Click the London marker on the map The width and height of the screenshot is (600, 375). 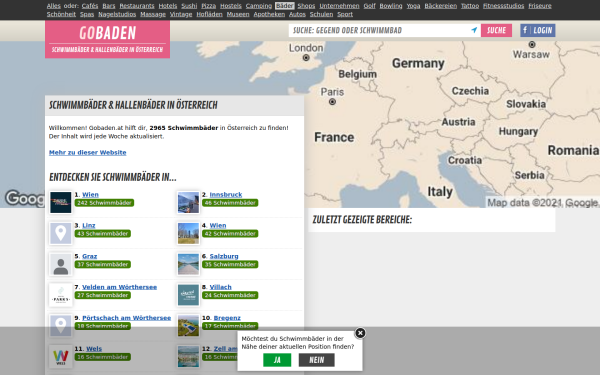[306, 58]
